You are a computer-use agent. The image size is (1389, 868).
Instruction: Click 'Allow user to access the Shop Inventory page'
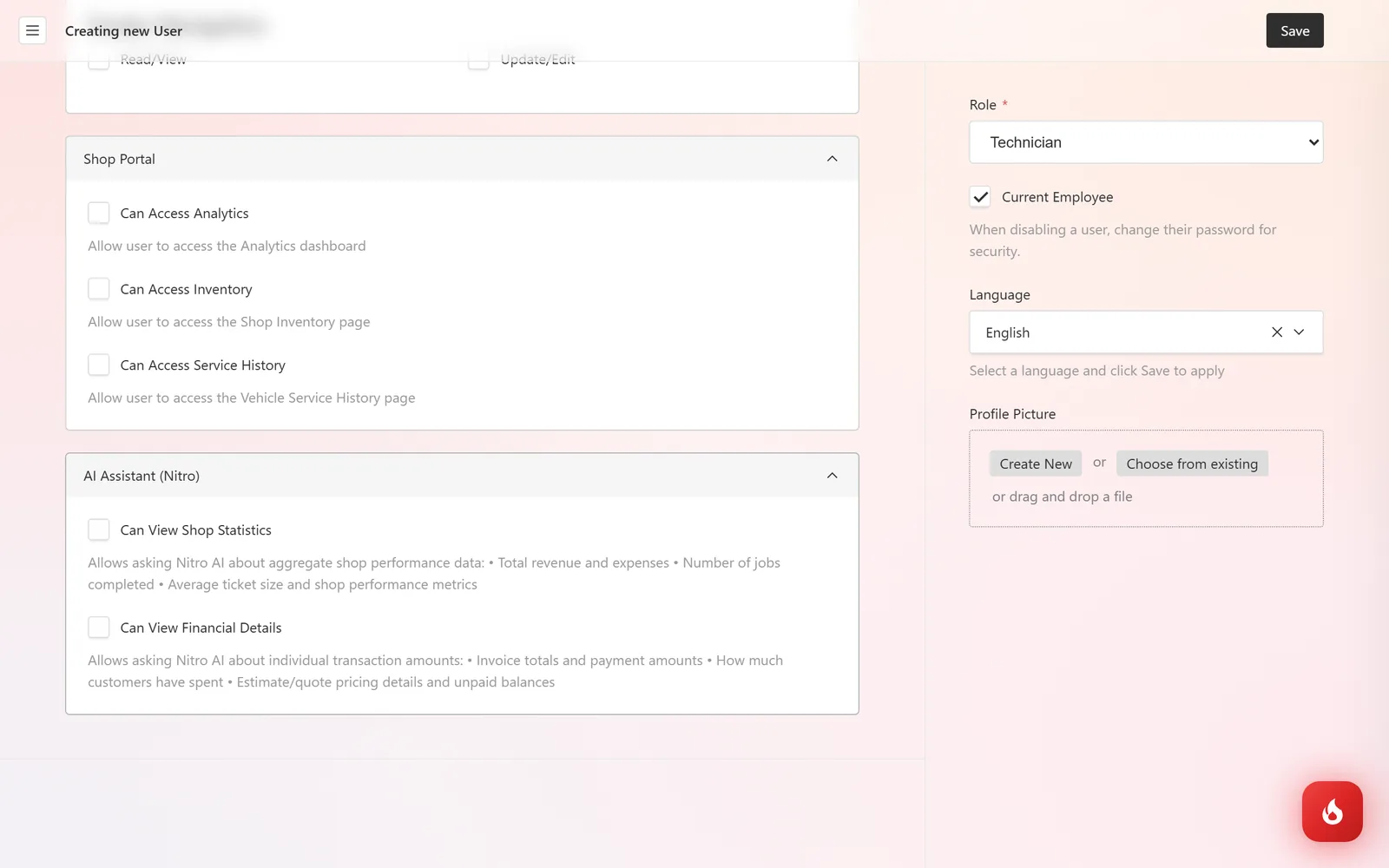coord(229,322)
